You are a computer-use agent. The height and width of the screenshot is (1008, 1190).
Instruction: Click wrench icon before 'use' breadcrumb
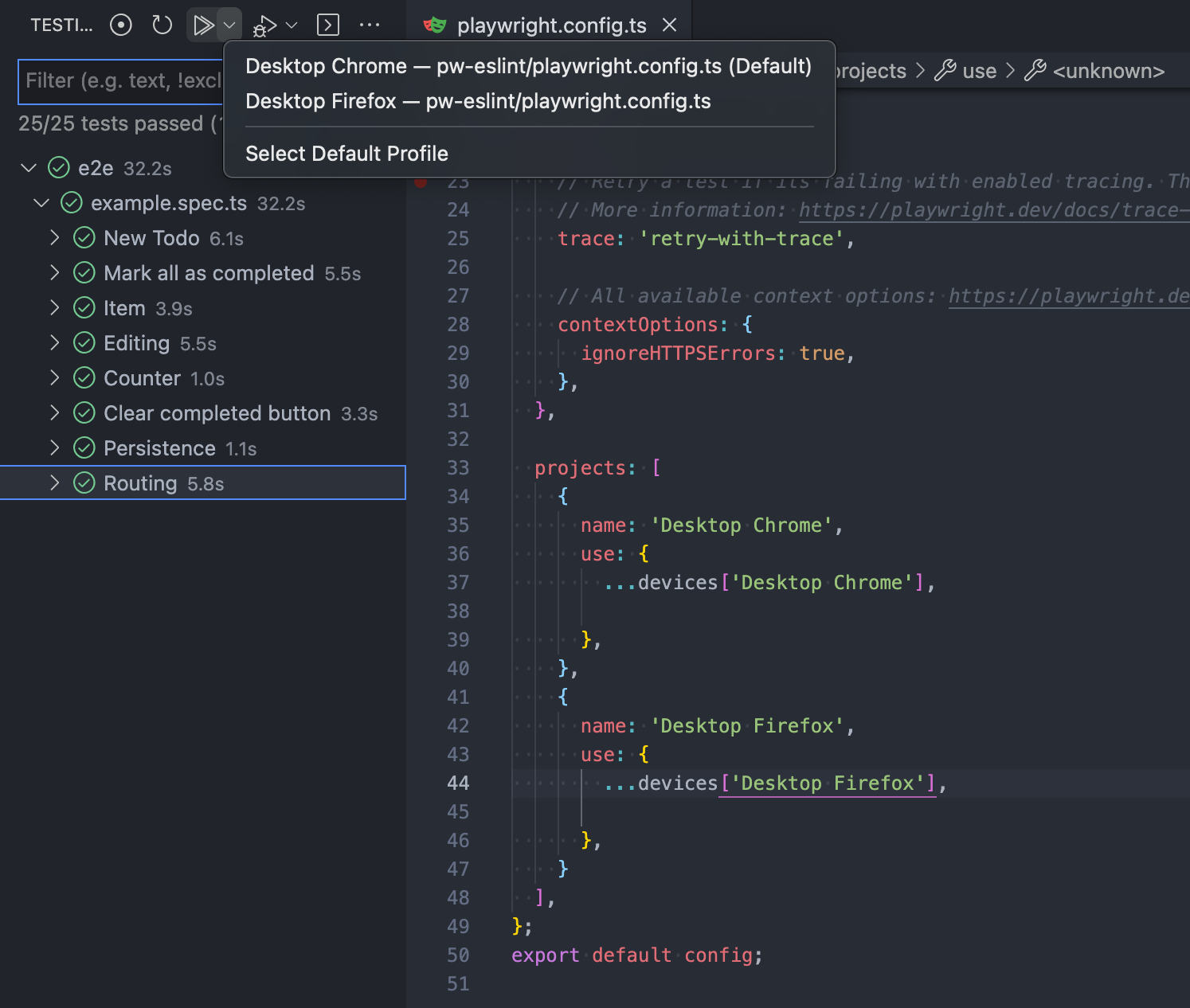point(945,70)
